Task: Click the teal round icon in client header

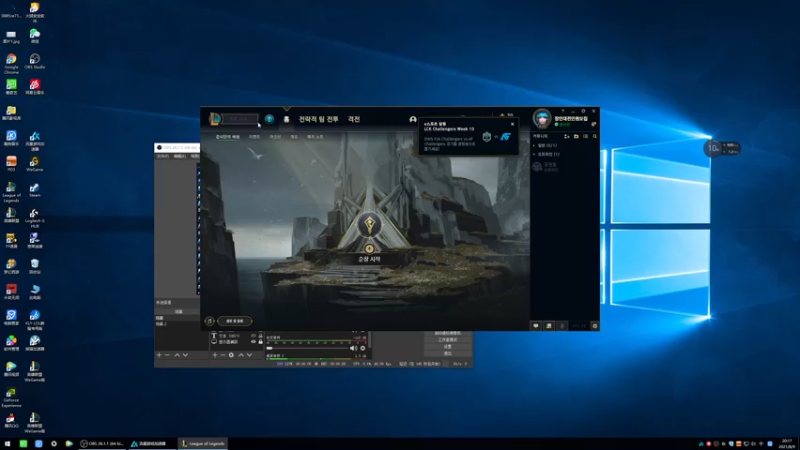Action: pos(269,119)
